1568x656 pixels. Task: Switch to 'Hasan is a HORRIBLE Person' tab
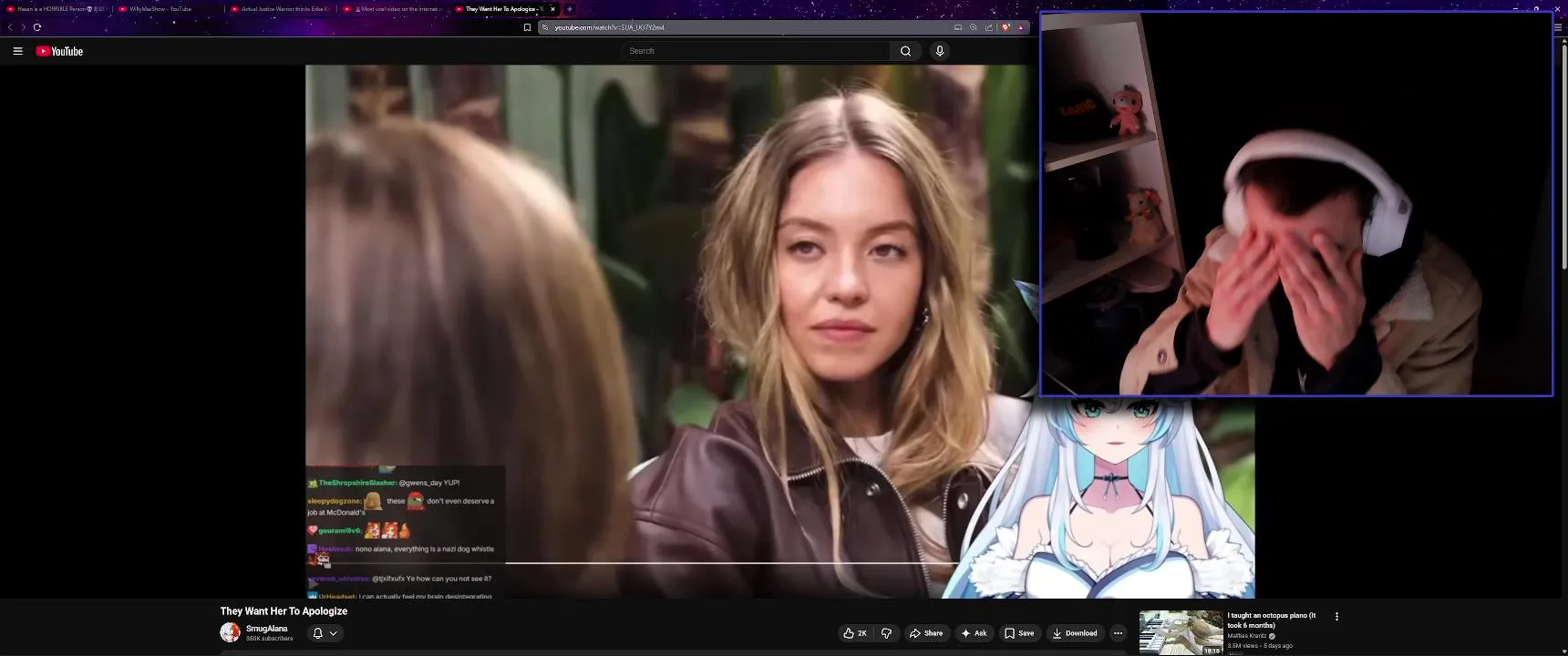click(57, 9)
